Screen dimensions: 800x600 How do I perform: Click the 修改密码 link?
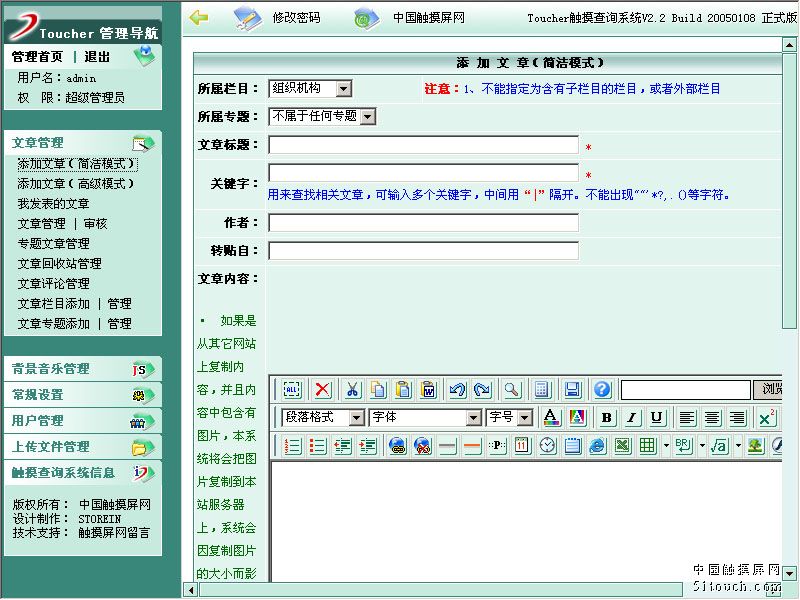(x=298, y=18)
